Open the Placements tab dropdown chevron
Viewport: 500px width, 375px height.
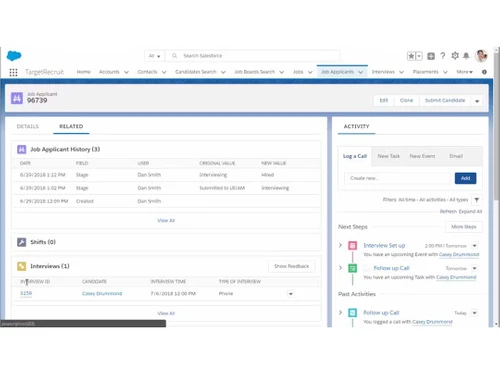(445, 72)
